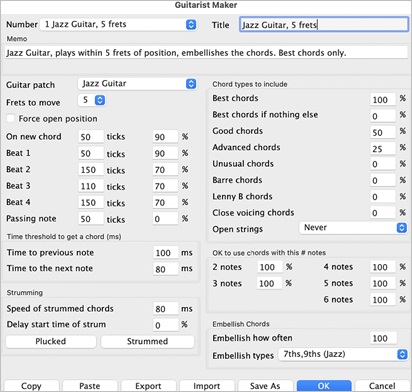Screen dimensions: 412x392
Task: Click the Best chords if nothing else field
Action: pos(383,116)
